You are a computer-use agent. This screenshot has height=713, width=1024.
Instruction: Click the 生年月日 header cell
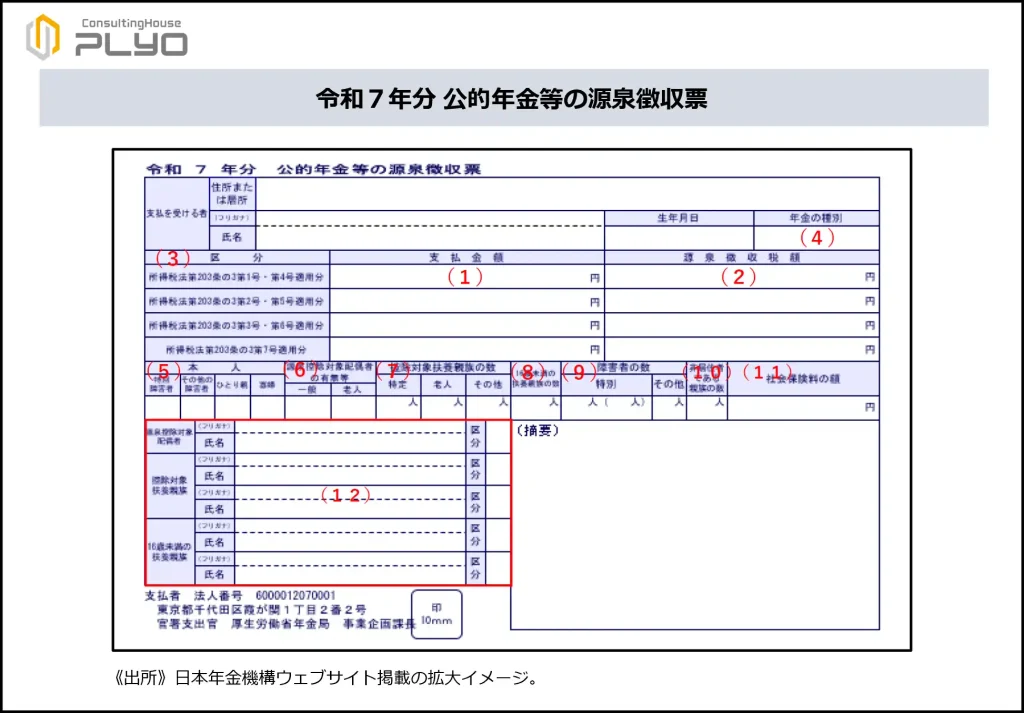coord(678,218)
